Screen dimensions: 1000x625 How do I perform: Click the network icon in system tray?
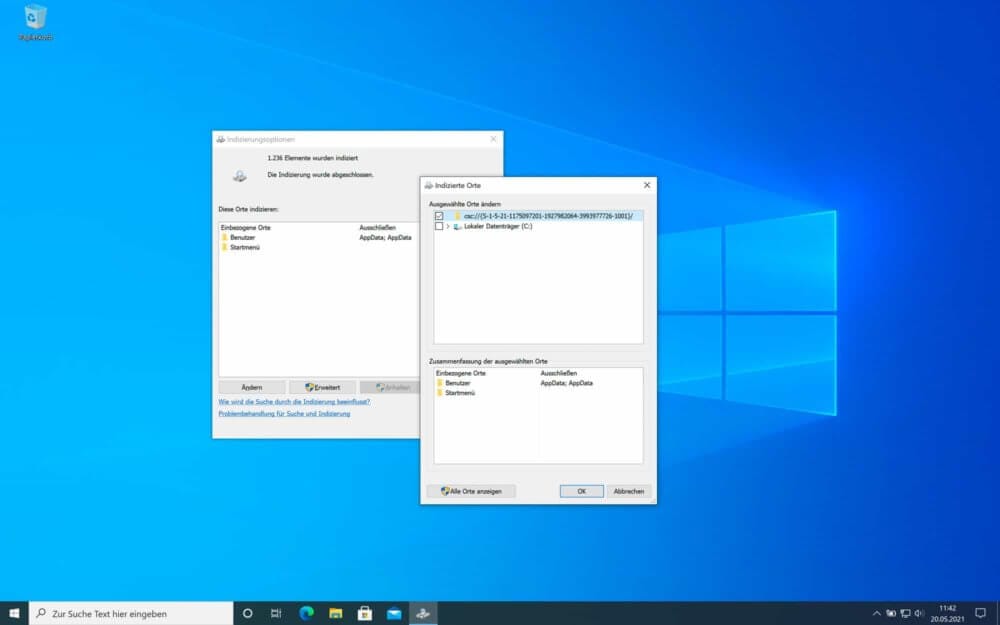pos(905,614)
